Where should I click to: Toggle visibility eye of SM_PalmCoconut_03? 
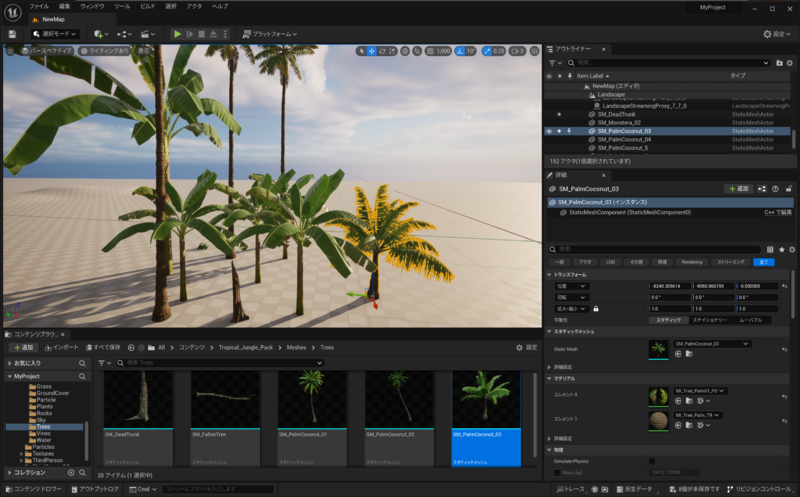coord(548,131)
